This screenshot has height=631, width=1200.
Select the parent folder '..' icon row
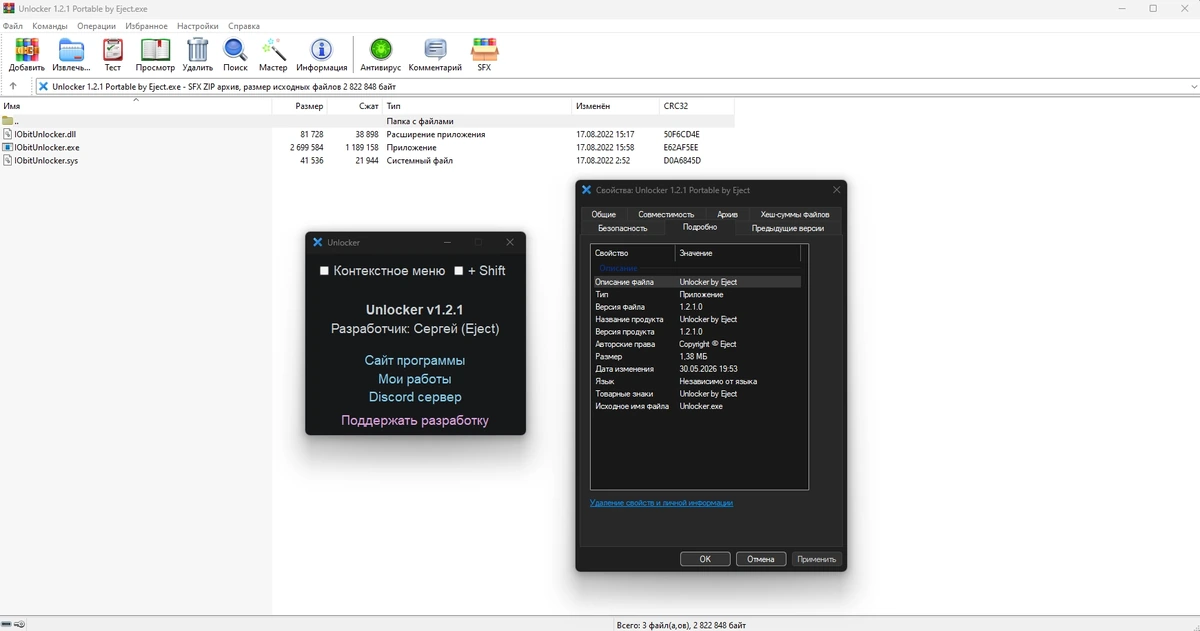pyautogui.click(x=367, y=121)
